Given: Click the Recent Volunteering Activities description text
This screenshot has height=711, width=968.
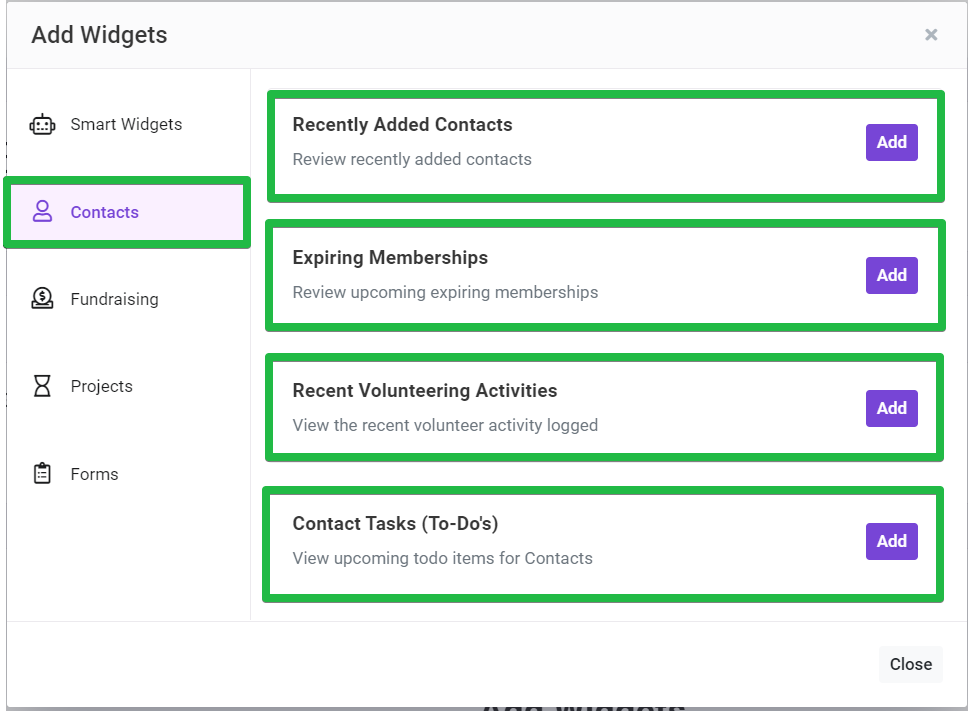Looking at the screenshot, I should click(445, 425).
